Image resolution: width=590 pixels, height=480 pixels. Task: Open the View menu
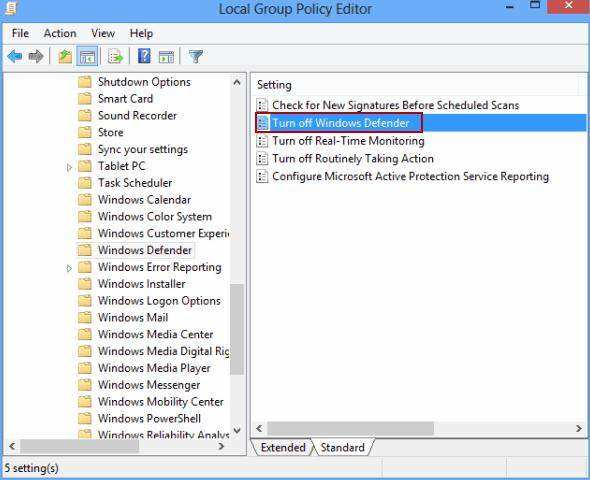click(x=103, y=33)
